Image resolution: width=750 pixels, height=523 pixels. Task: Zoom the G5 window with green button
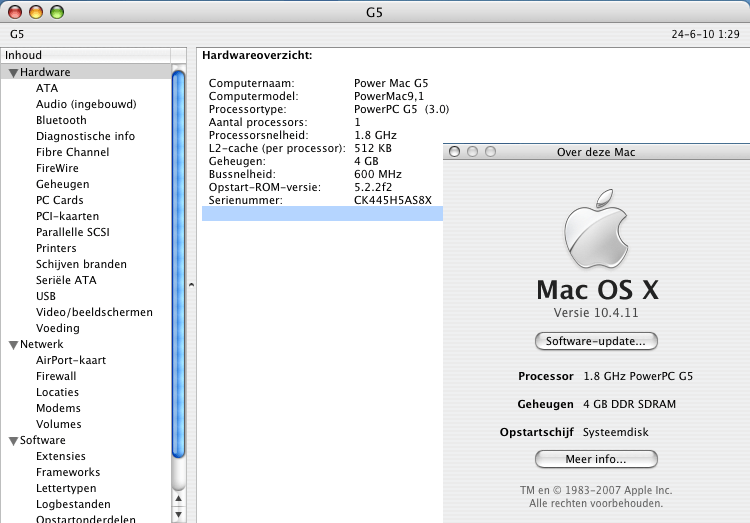(x=57, y=11)
